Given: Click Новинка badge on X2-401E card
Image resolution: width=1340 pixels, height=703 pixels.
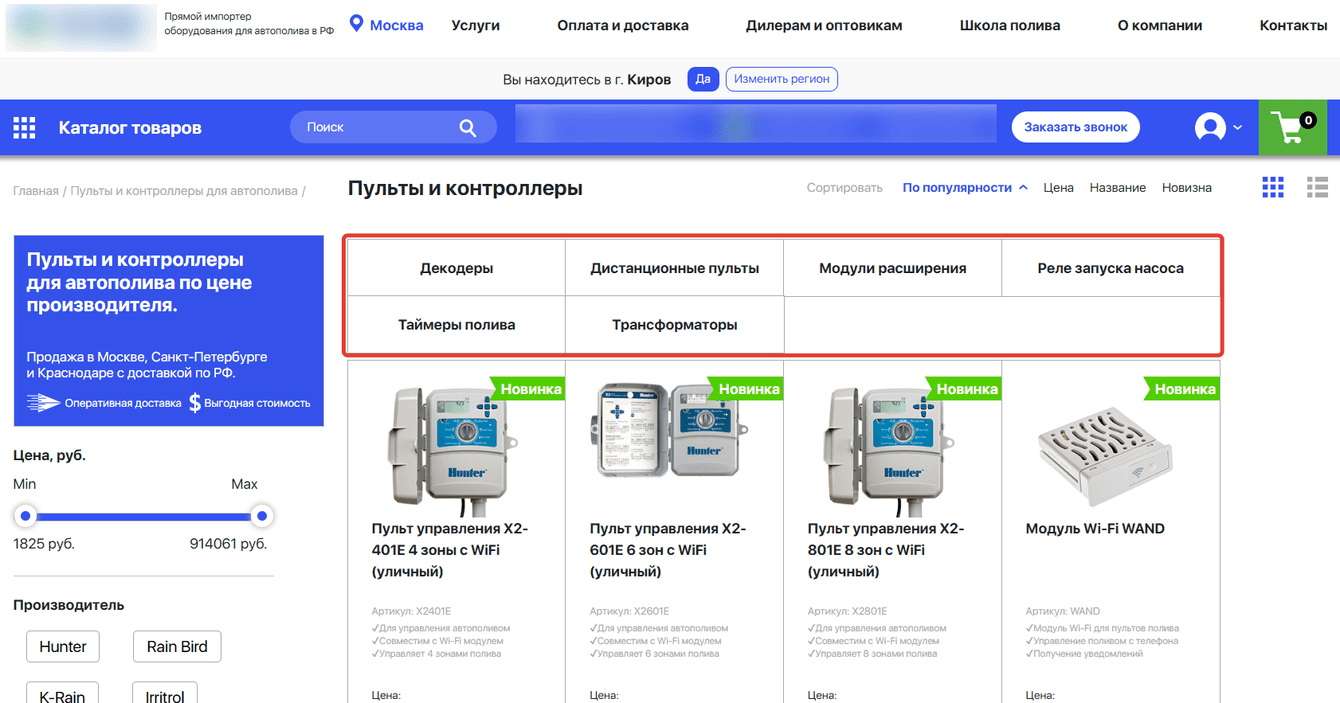Looking at the screenshot, I should pyautogui.click(x=527, y=388).
